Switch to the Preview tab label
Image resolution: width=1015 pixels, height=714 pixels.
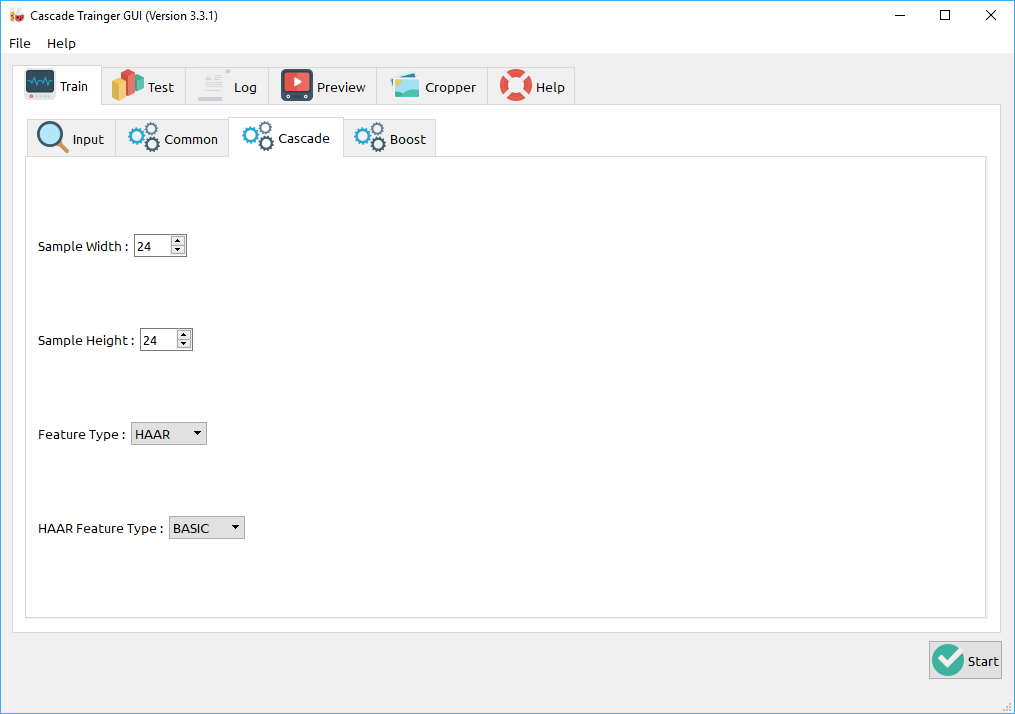tap(341, 87)
